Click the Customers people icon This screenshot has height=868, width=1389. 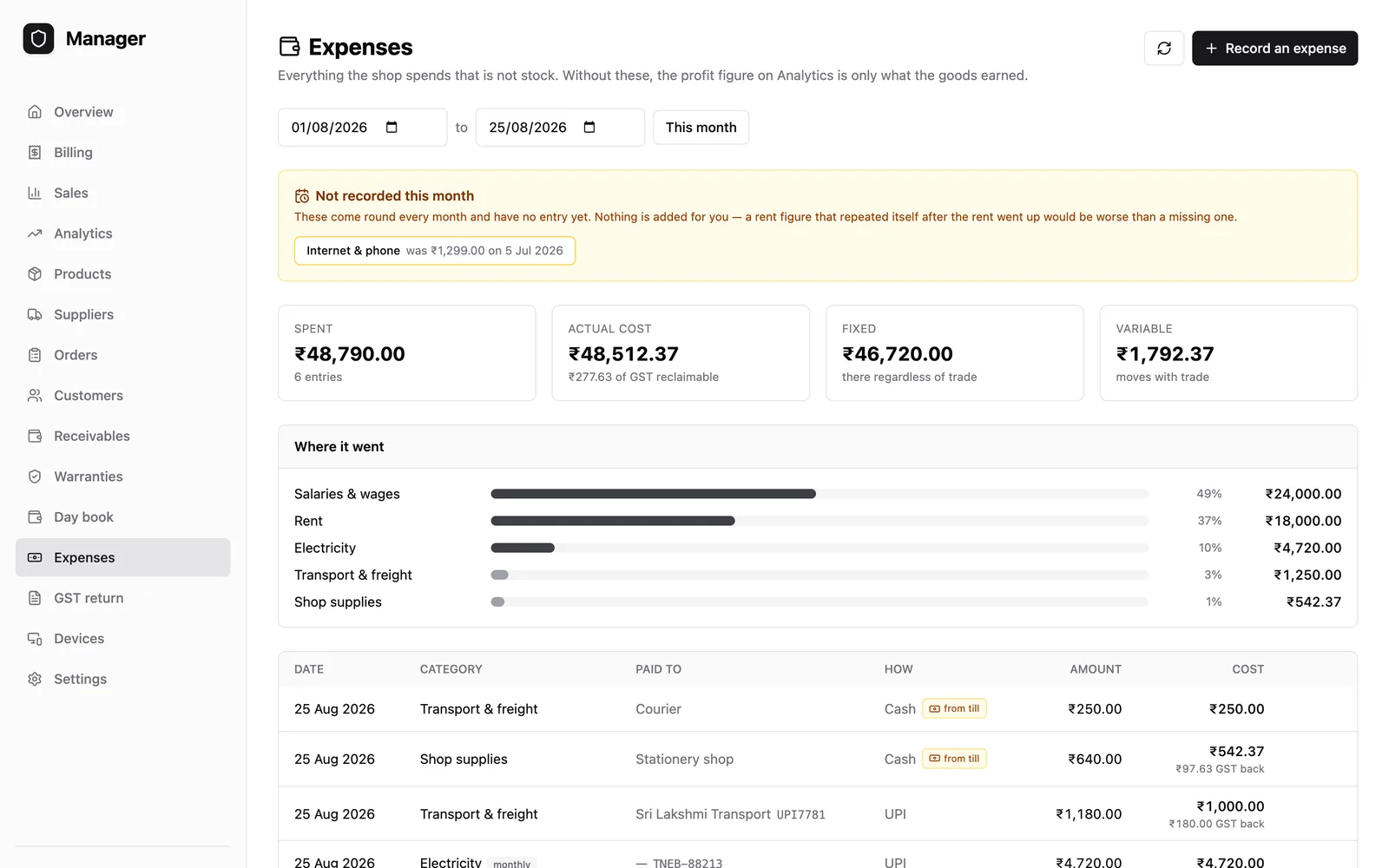point(35,396)
